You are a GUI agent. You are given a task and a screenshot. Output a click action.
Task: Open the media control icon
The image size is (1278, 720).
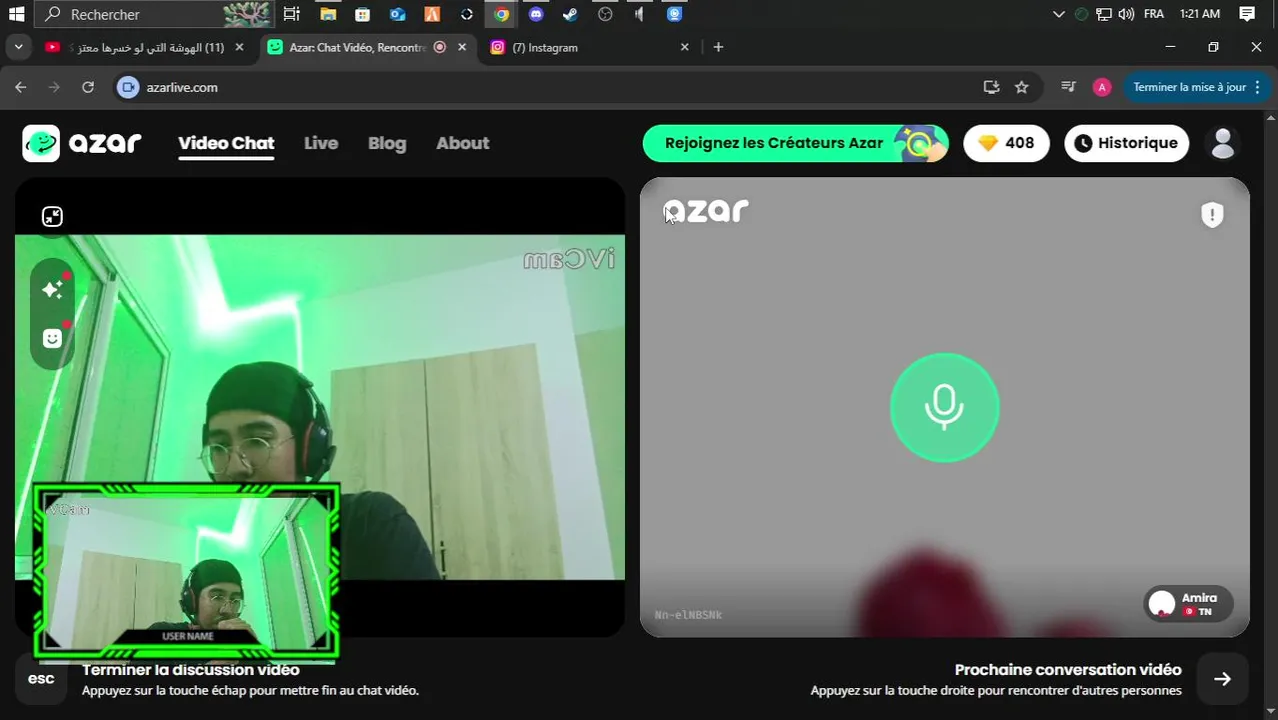click(1068, 87)
